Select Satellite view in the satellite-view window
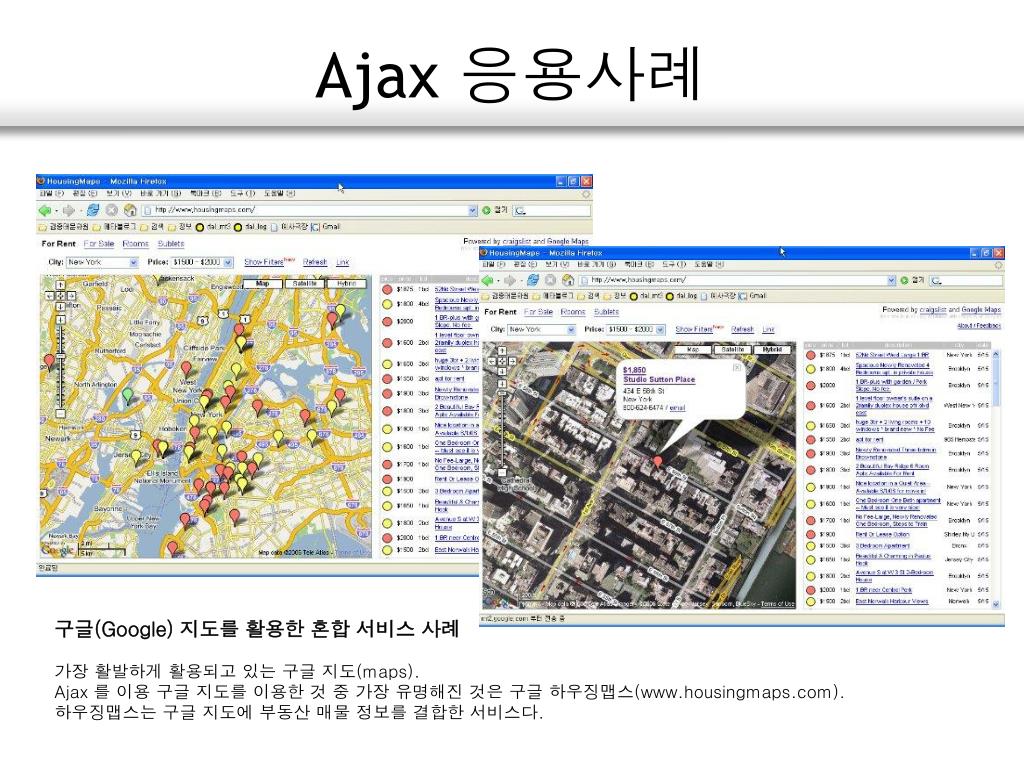1024x768 pixels. click(x=732, y=350)
